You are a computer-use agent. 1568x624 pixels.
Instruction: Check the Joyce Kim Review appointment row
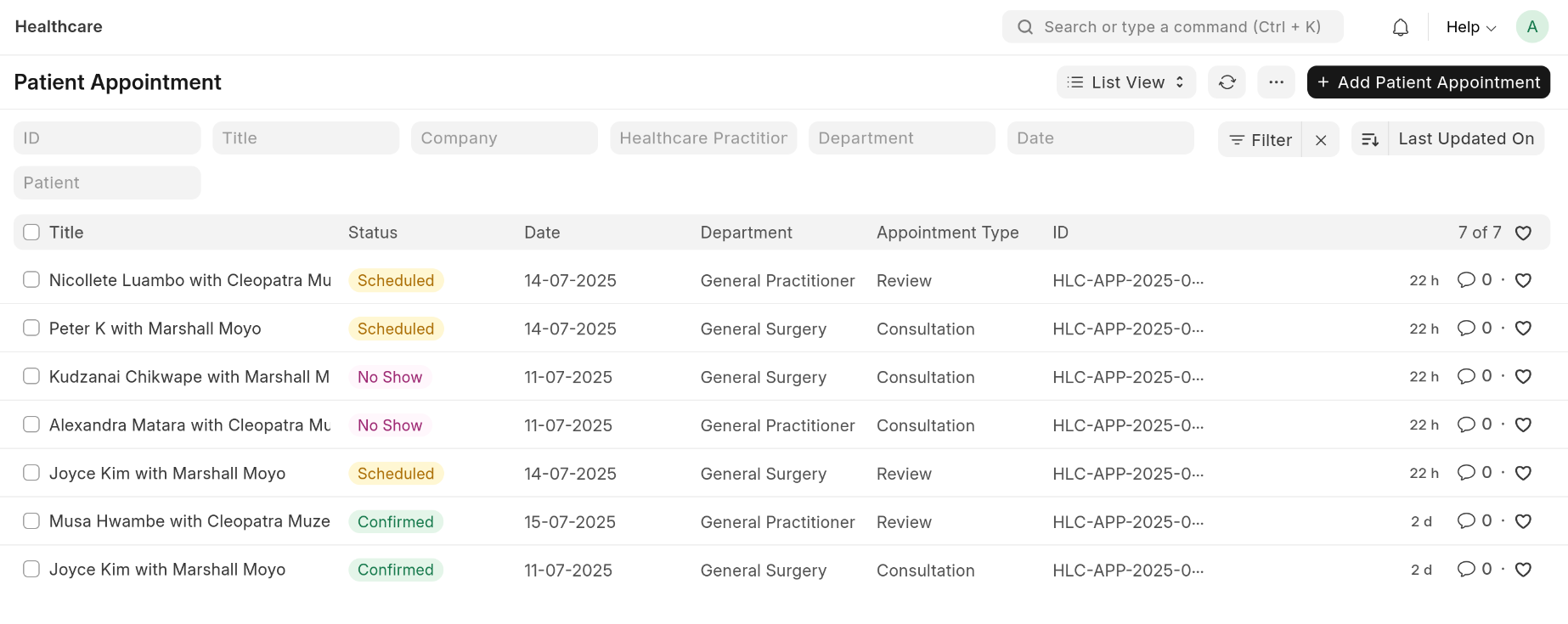[31, 473]
